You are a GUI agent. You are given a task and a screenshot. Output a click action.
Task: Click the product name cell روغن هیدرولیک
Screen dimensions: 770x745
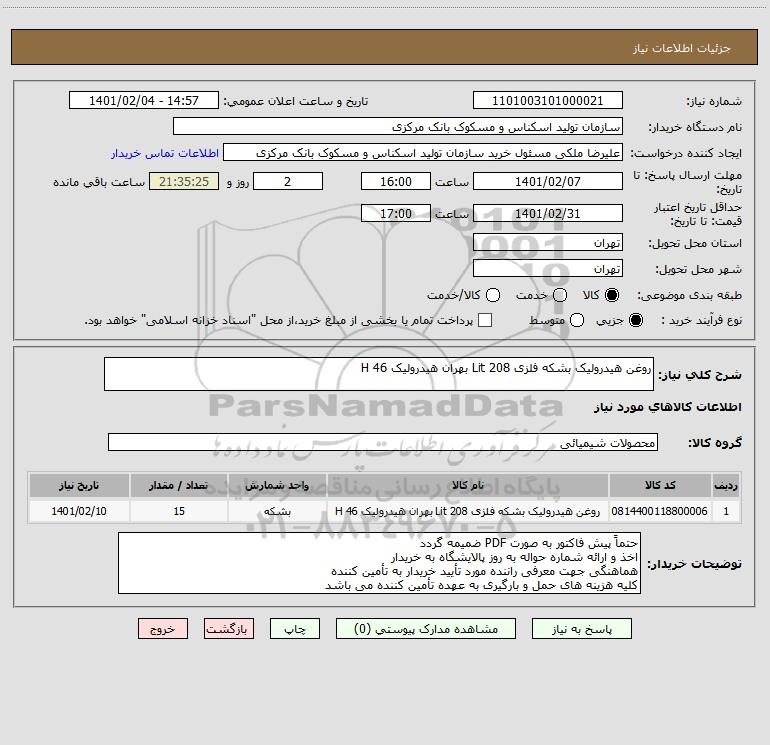pyautogui.click(x=468, y=511)
